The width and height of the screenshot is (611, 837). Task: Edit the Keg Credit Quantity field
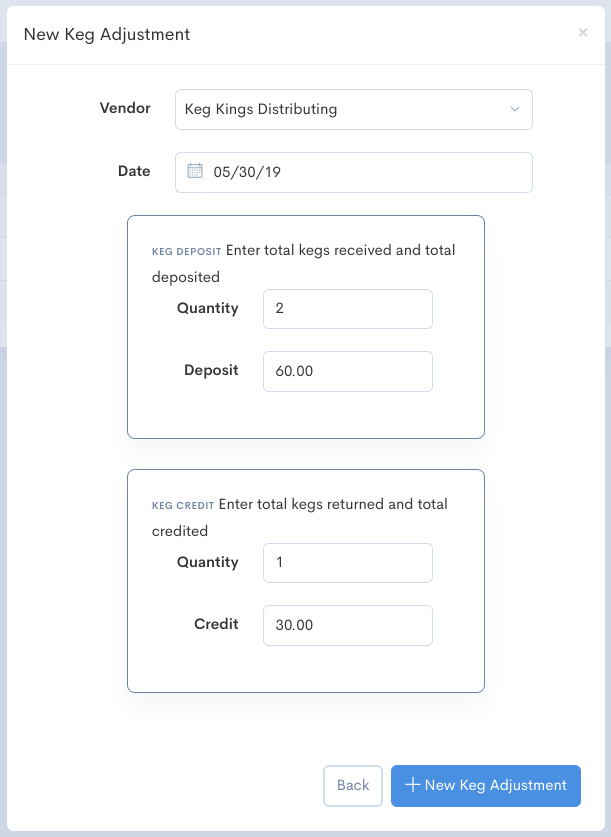(x=347, y=563)
